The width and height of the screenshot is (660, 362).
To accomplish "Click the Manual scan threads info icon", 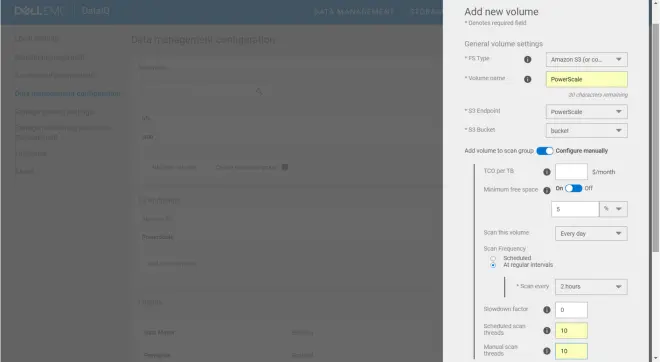I will (547, 351).
